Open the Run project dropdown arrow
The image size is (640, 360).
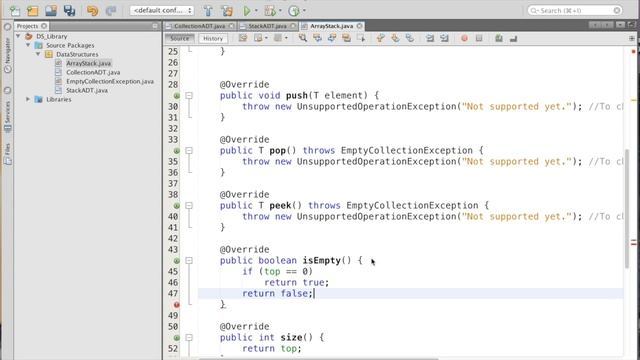256,11
